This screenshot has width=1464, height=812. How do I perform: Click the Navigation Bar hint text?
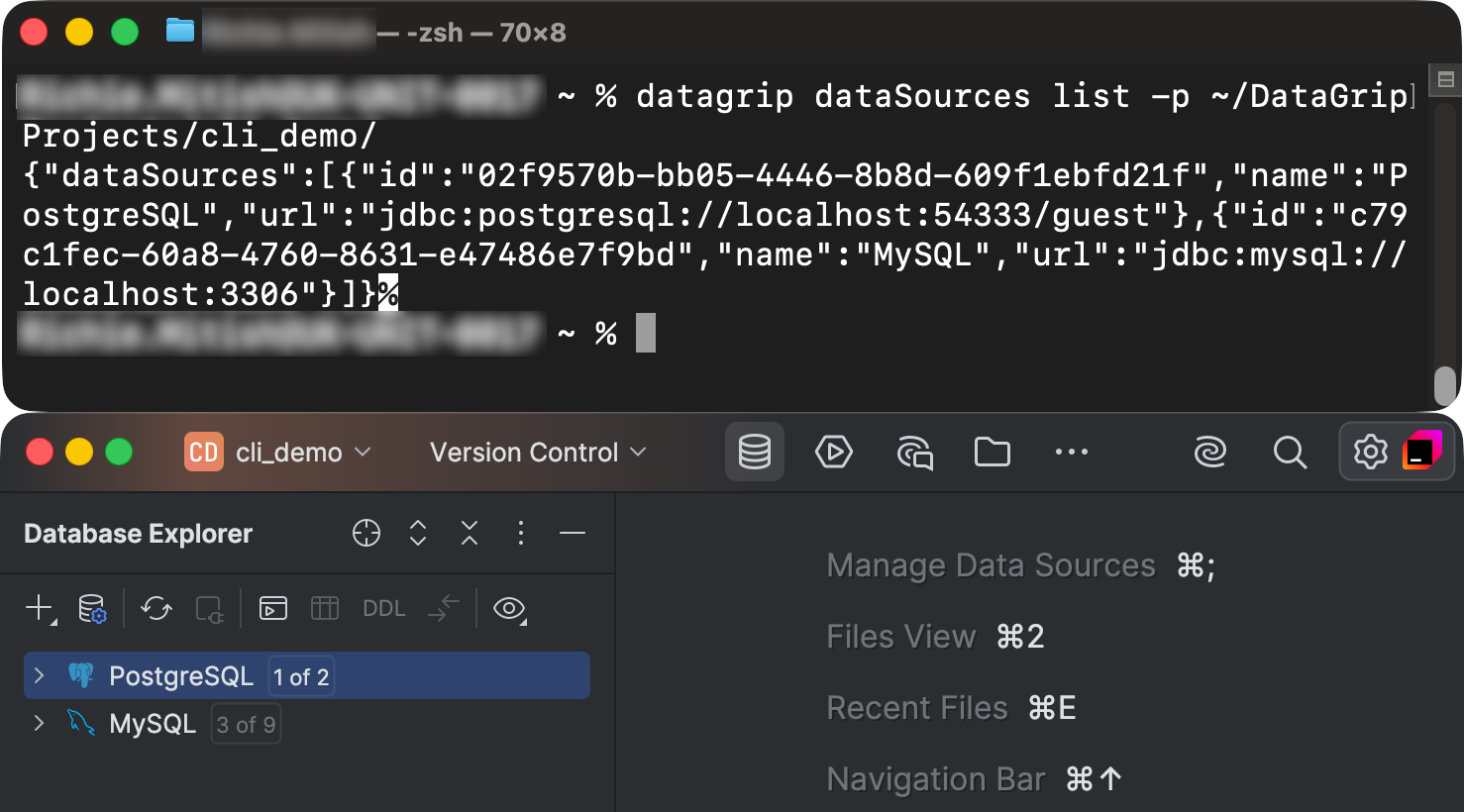975,779
